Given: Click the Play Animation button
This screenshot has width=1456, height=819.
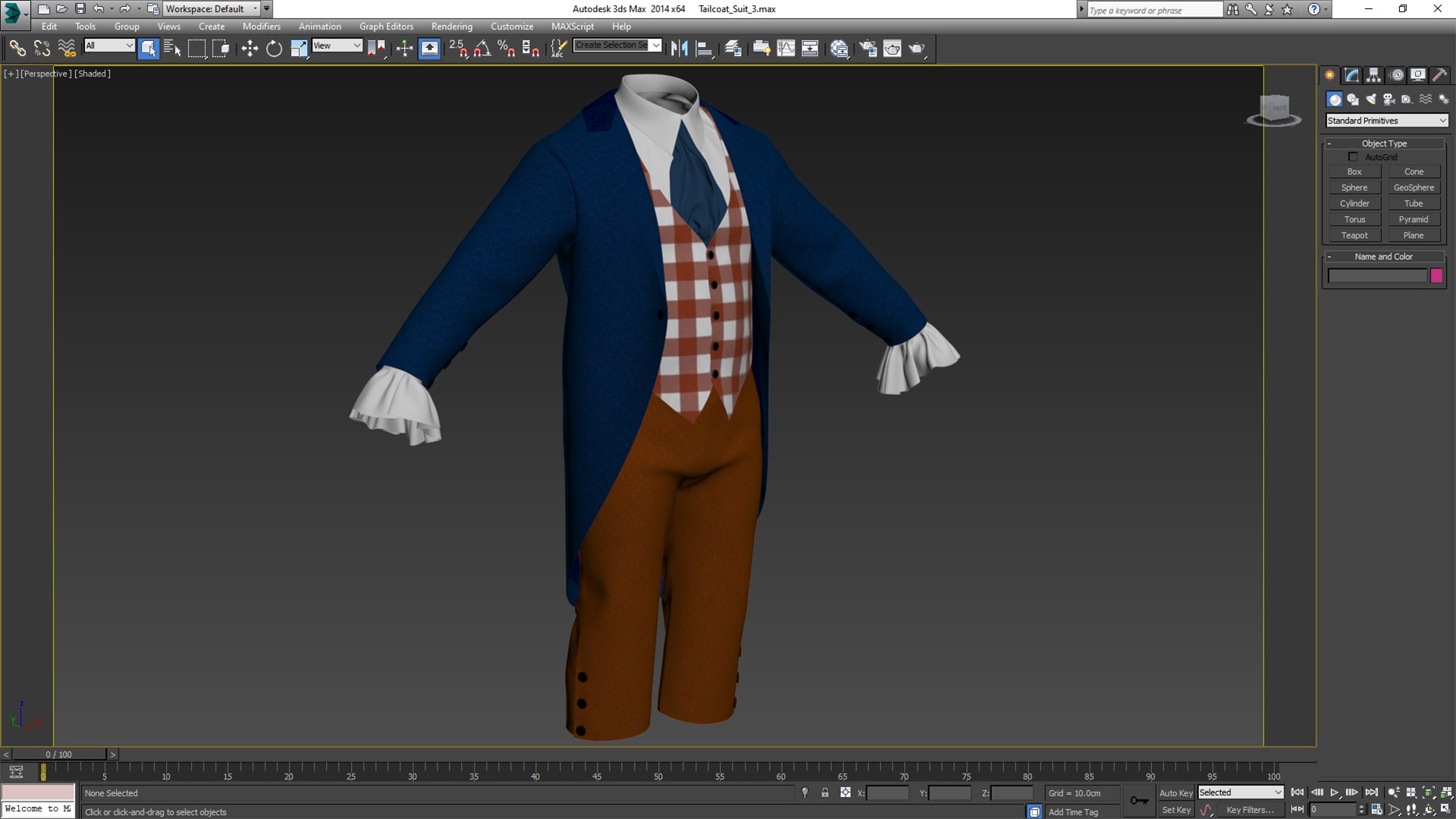Looking at the screenshot, I should pos(1335,792).
